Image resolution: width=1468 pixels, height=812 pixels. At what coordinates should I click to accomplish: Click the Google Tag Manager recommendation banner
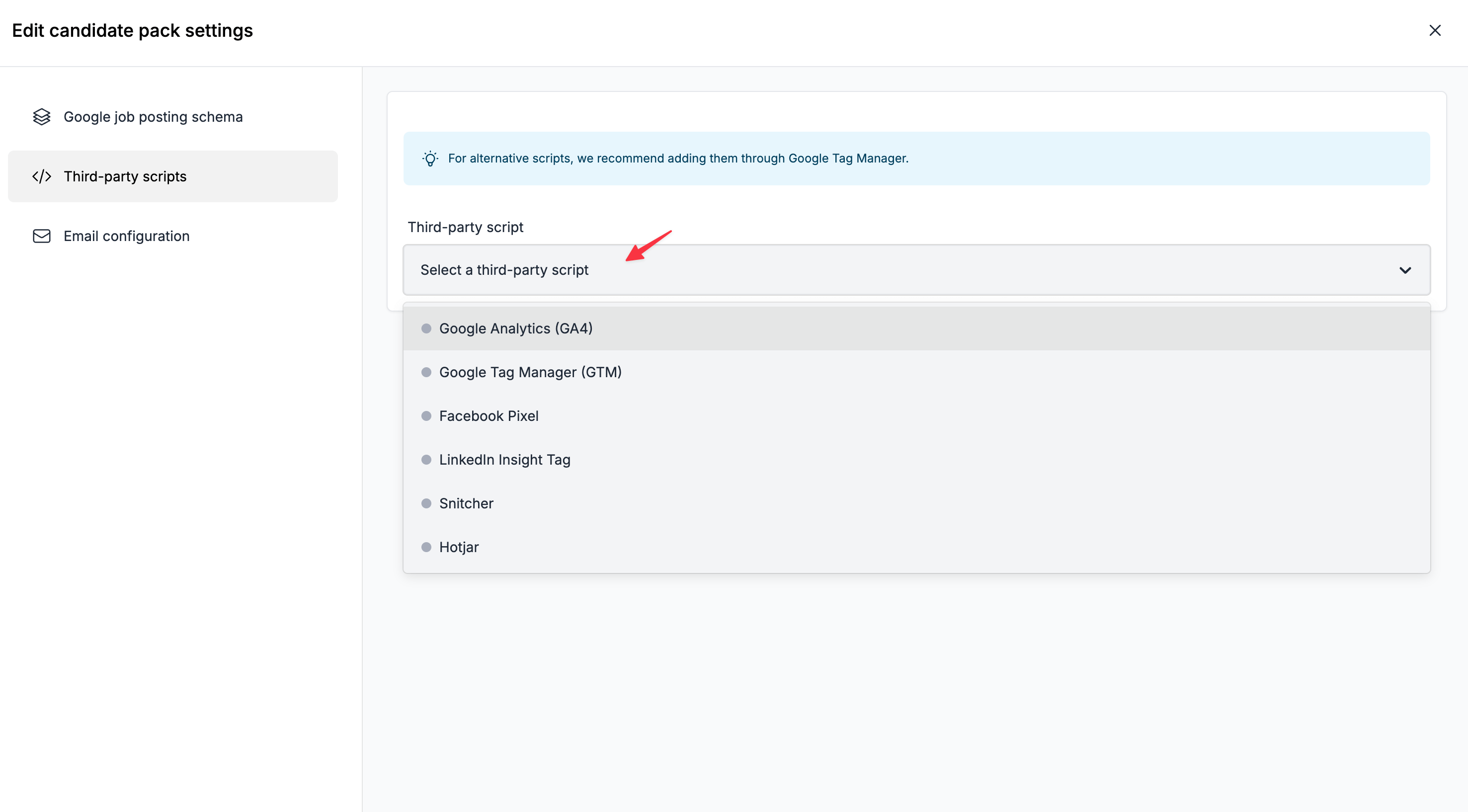coord(677,159)
